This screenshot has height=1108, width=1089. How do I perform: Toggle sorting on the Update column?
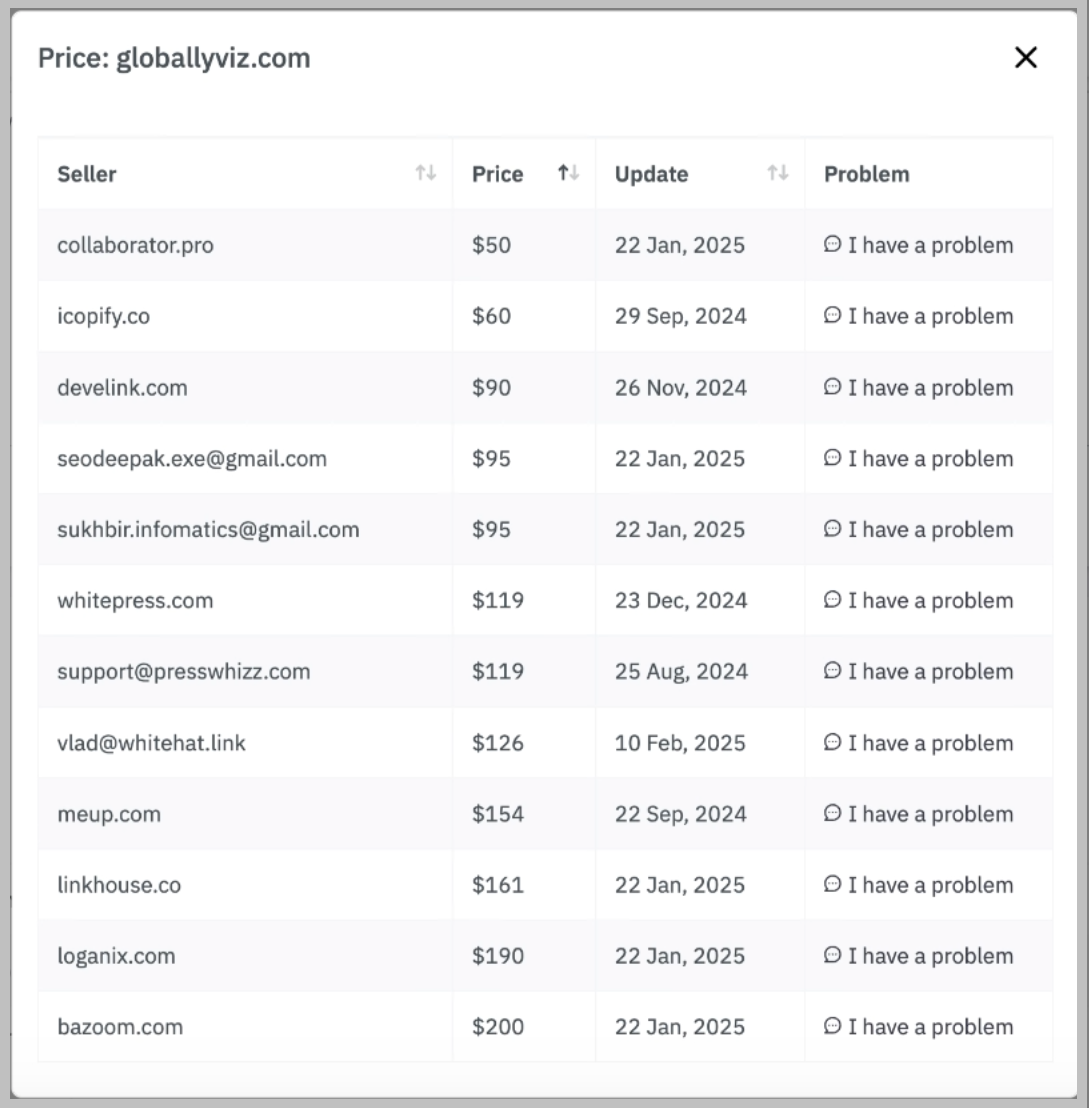(777, 173)
